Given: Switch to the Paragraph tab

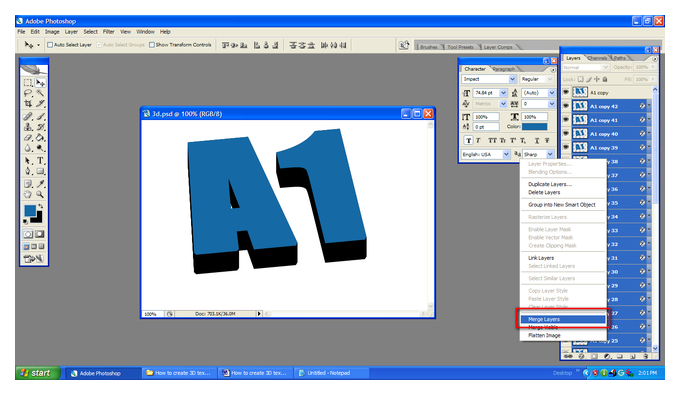Looking at the screenshot, I should click(x=504, y=69).
